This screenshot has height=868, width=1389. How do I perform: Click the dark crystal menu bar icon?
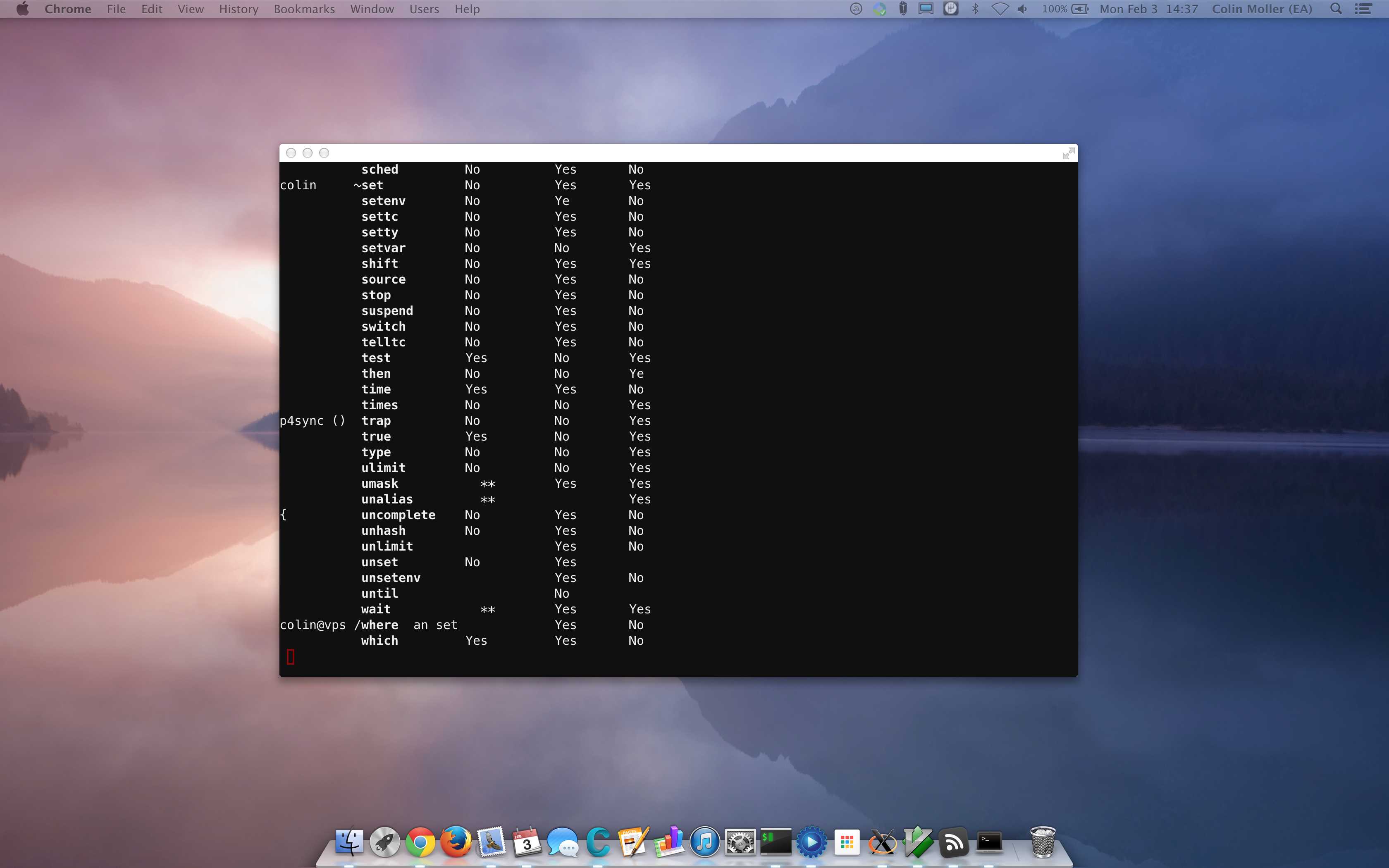903,9
